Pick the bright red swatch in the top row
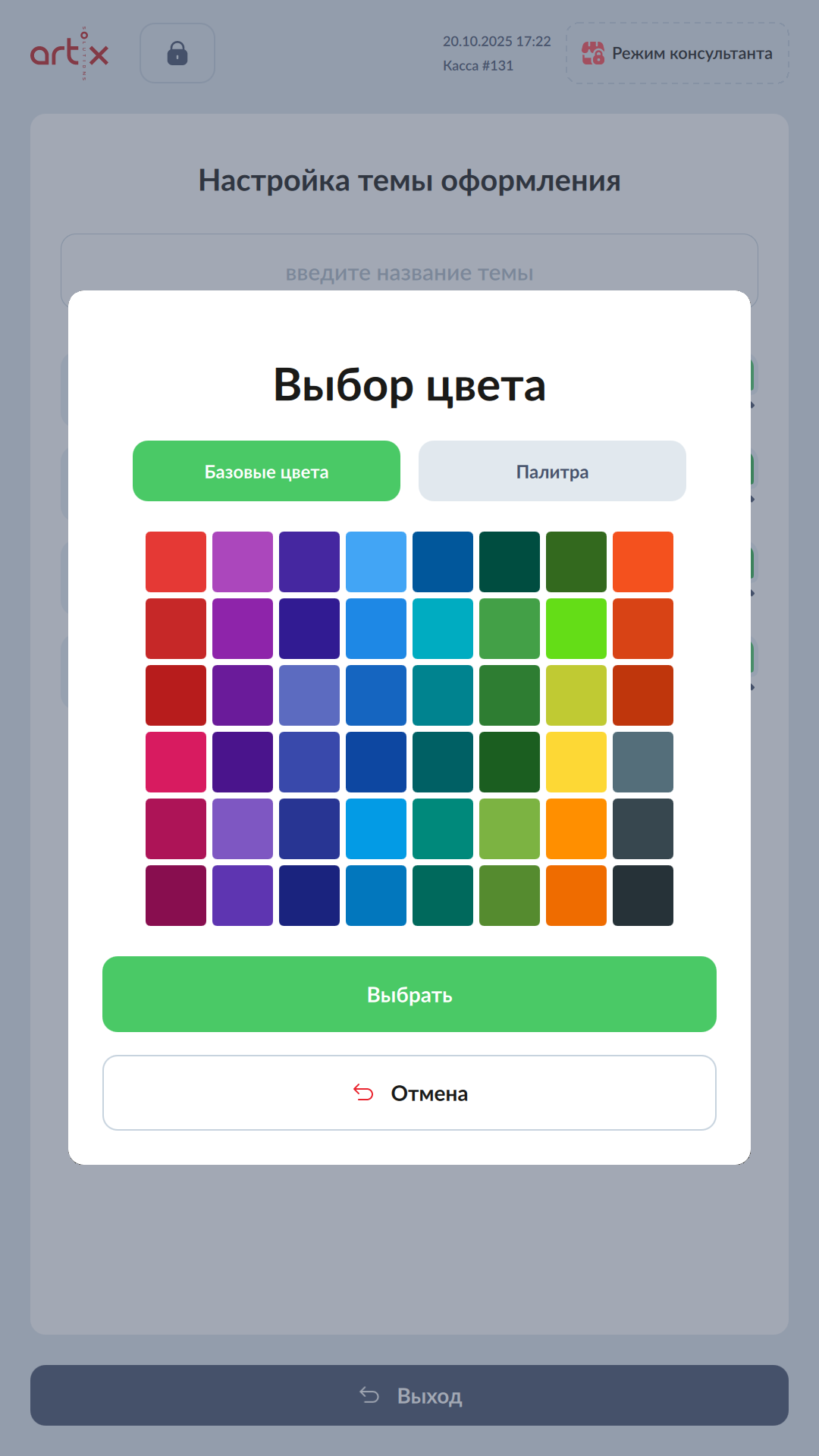This screenshot has width=819, height=1456. pos(176,562)
